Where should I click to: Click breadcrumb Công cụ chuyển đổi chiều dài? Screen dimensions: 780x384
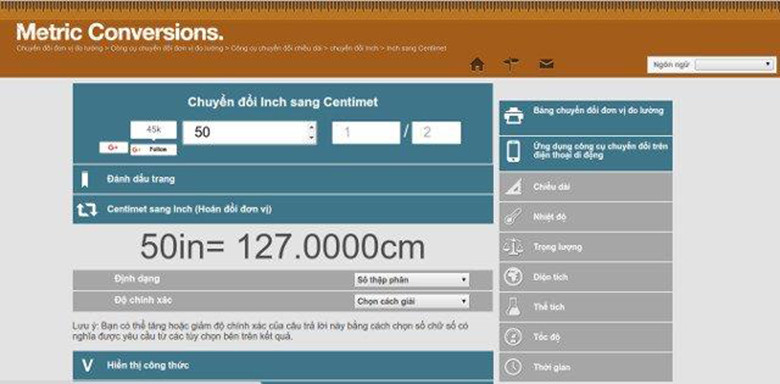(277, 49)
